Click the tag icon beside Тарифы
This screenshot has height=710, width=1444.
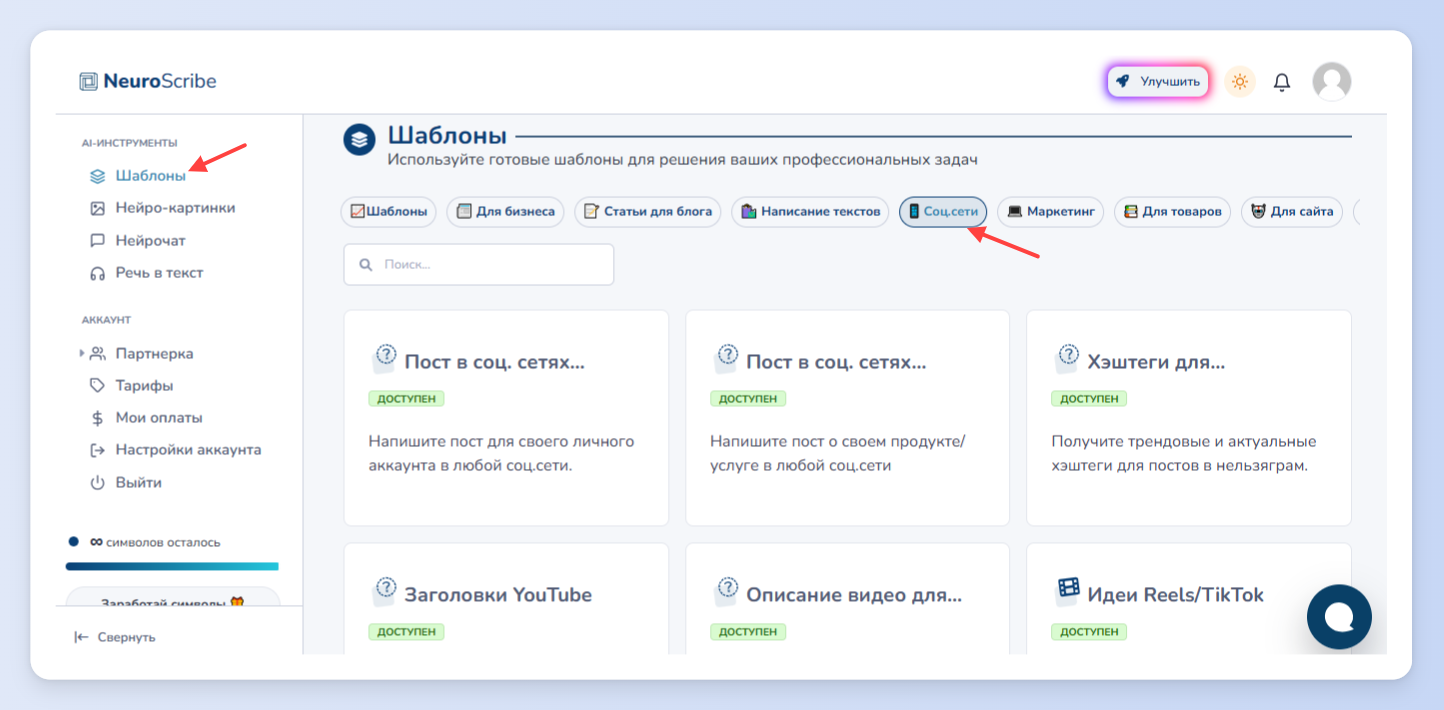[97, 386]
